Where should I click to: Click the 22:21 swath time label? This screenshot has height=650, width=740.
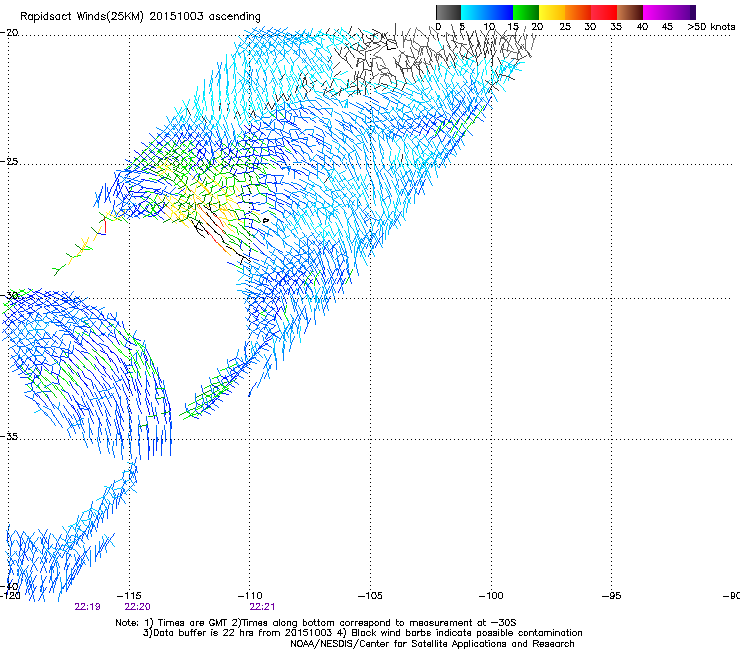point(262,606)
